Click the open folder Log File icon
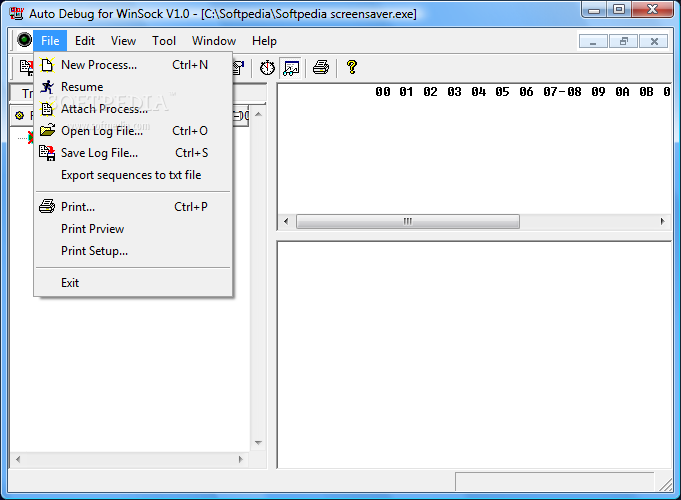This screenshot has width=681, height=500. click(x=47, y=130)
